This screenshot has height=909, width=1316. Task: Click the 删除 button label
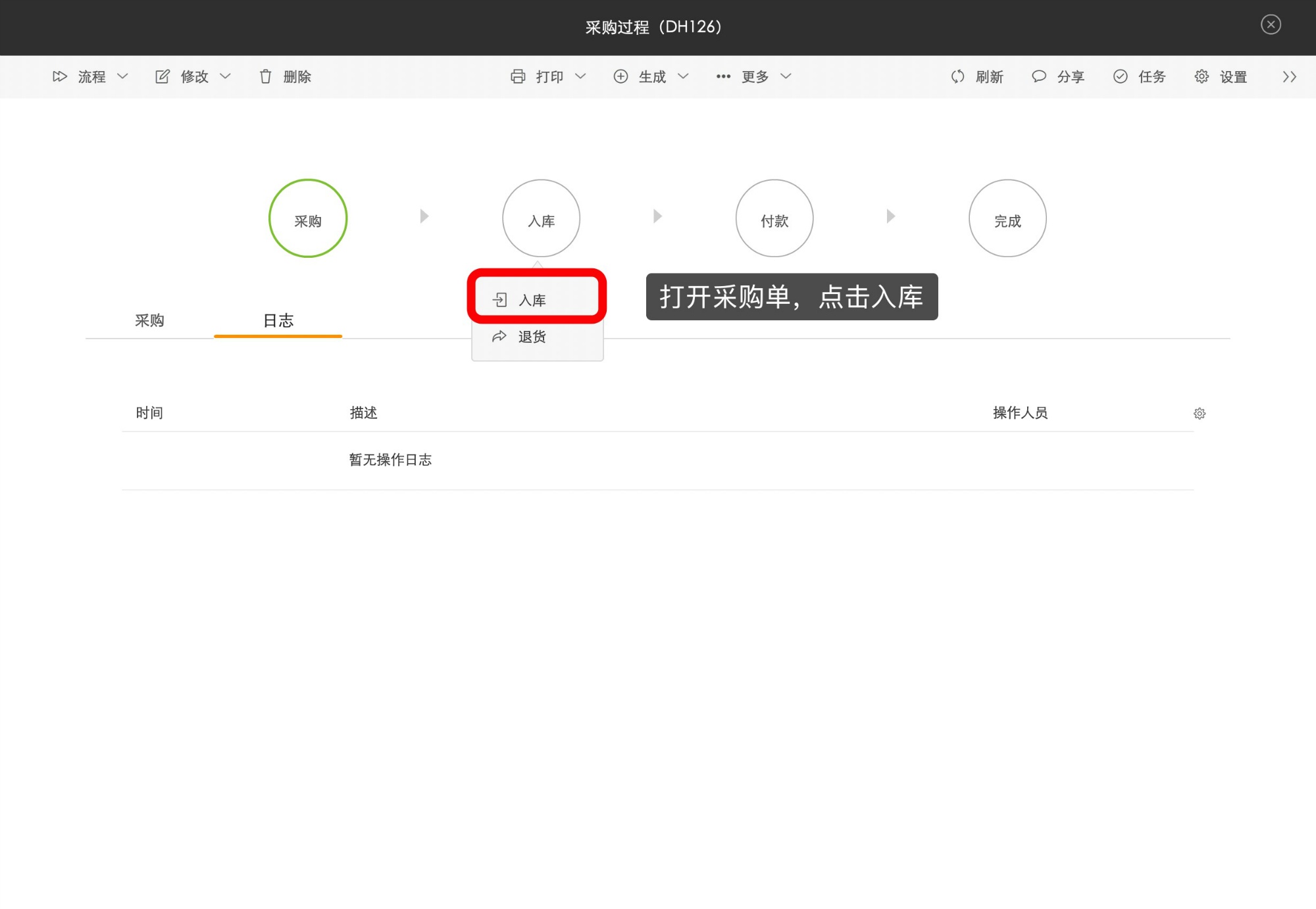coord(297,77)
